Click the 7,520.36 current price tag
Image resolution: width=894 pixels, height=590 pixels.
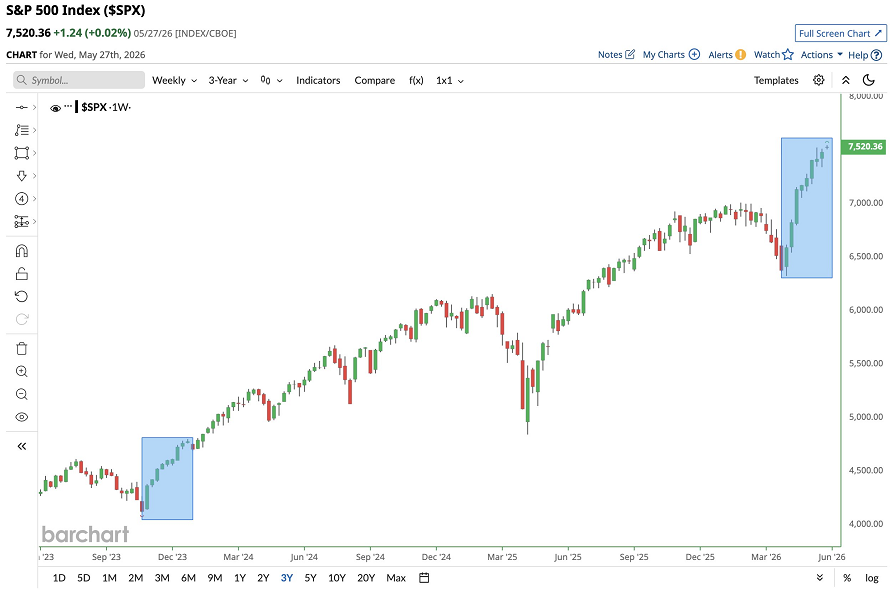coord(865,147)
